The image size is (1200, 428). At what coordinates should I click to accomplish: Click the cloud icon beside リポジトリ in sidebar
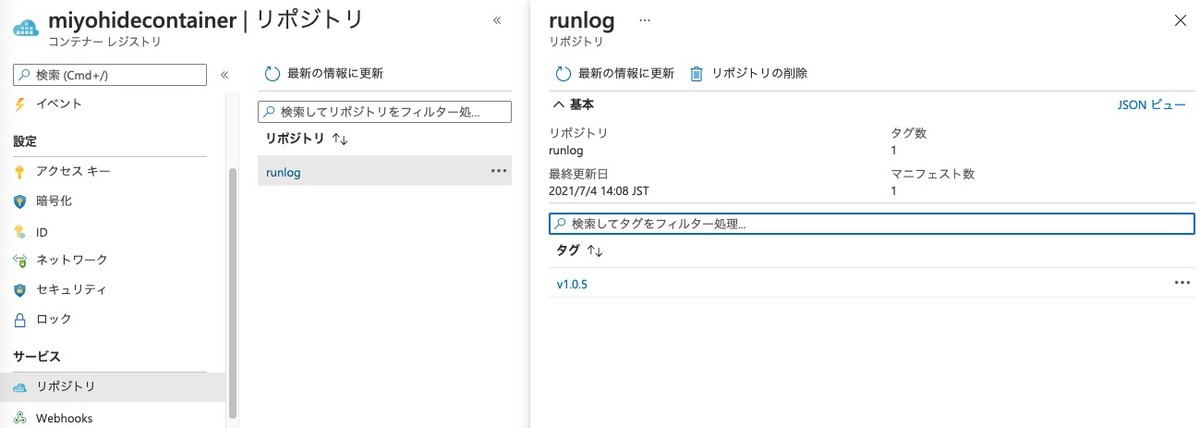coord(19,387)
